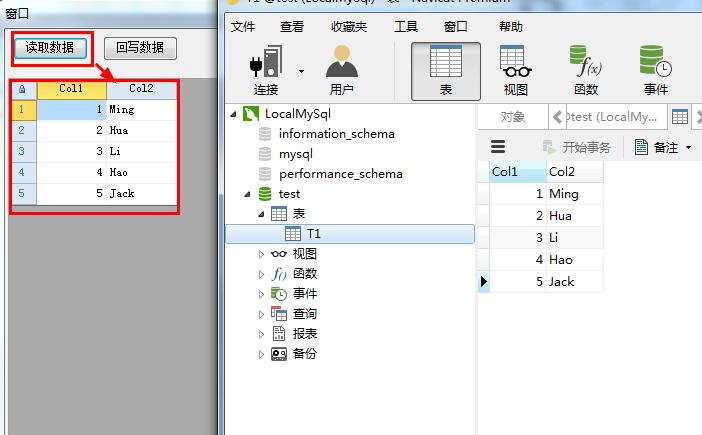702x435 pixels.
Task: Select the performance_schema database
Action: 340,174
